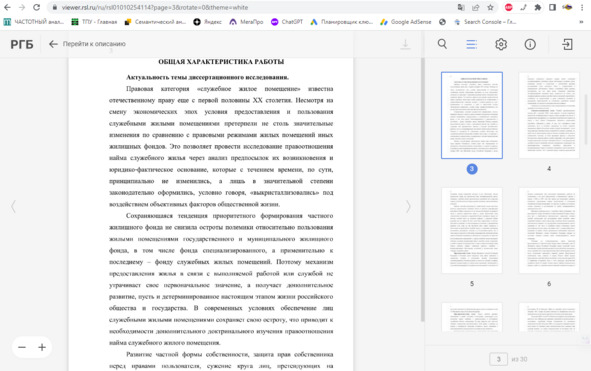Click 'Перейти к описанию' back link

(x=87, y=44)
